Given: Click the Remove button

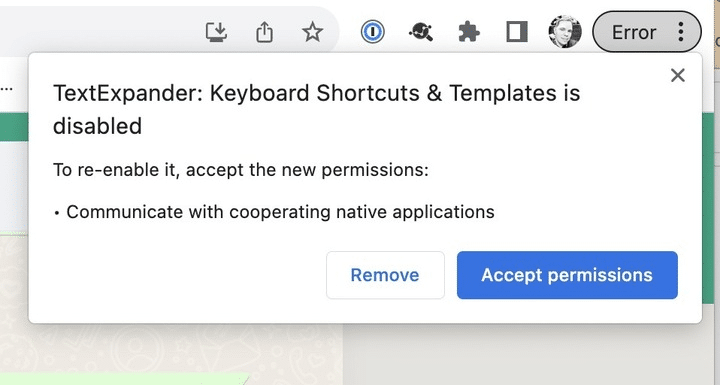Looking at the screenshot, I should (x=385, y=275).
